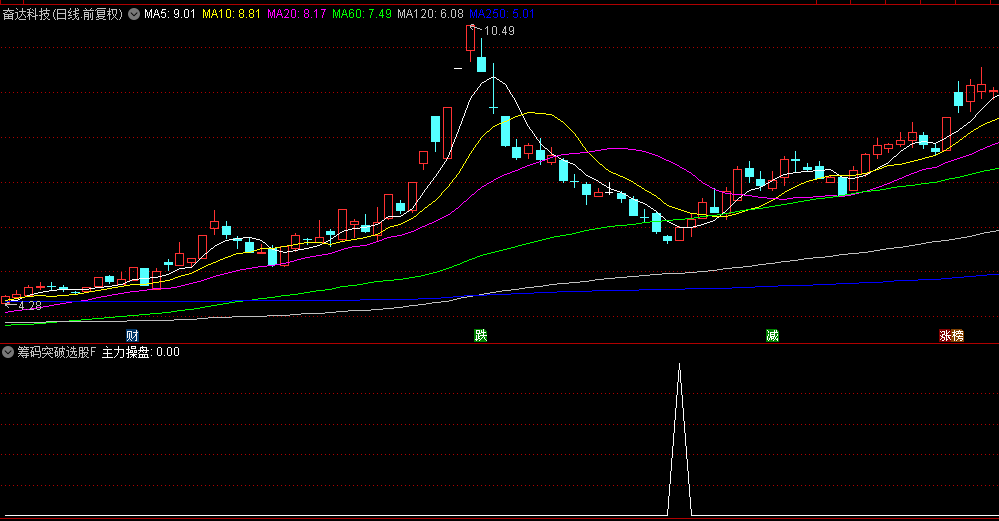The image size is (999, 521).
Task: Click the peak of the 主力操盘 signal spike
Action: click(679, 365)
